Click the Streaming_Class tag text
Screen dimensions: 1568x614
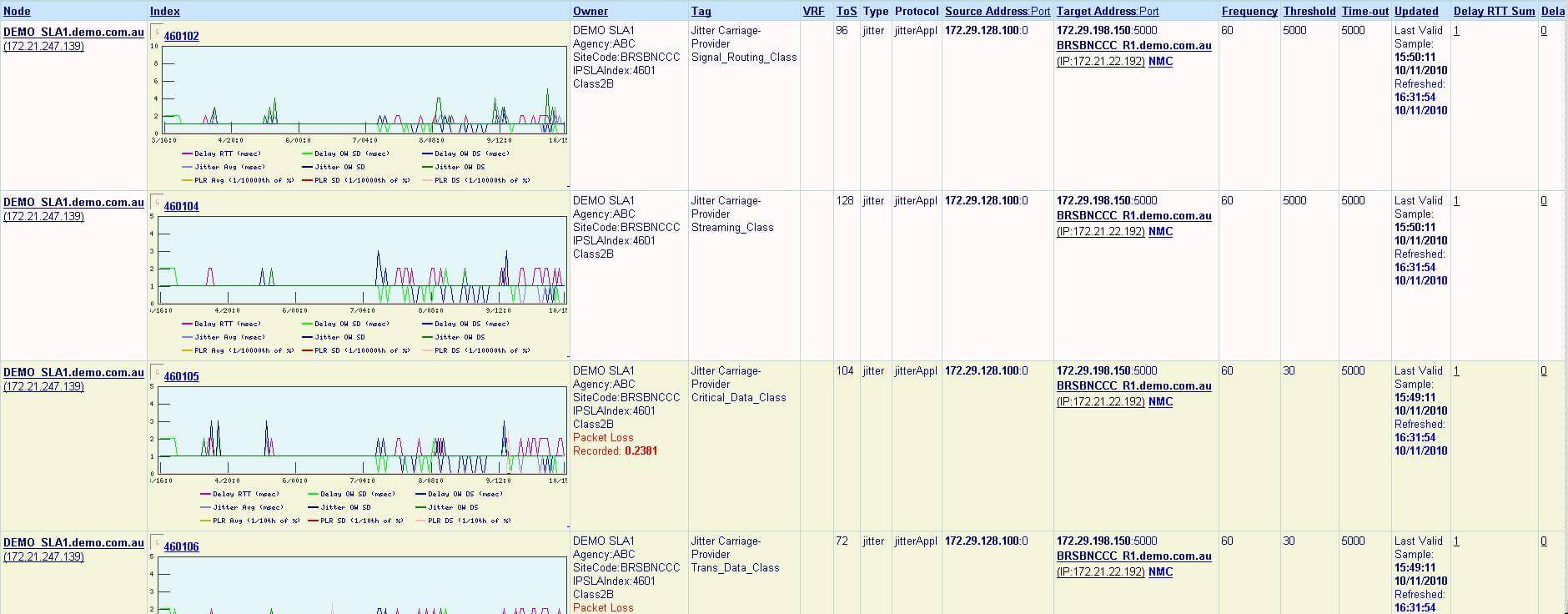click(732, 227)
